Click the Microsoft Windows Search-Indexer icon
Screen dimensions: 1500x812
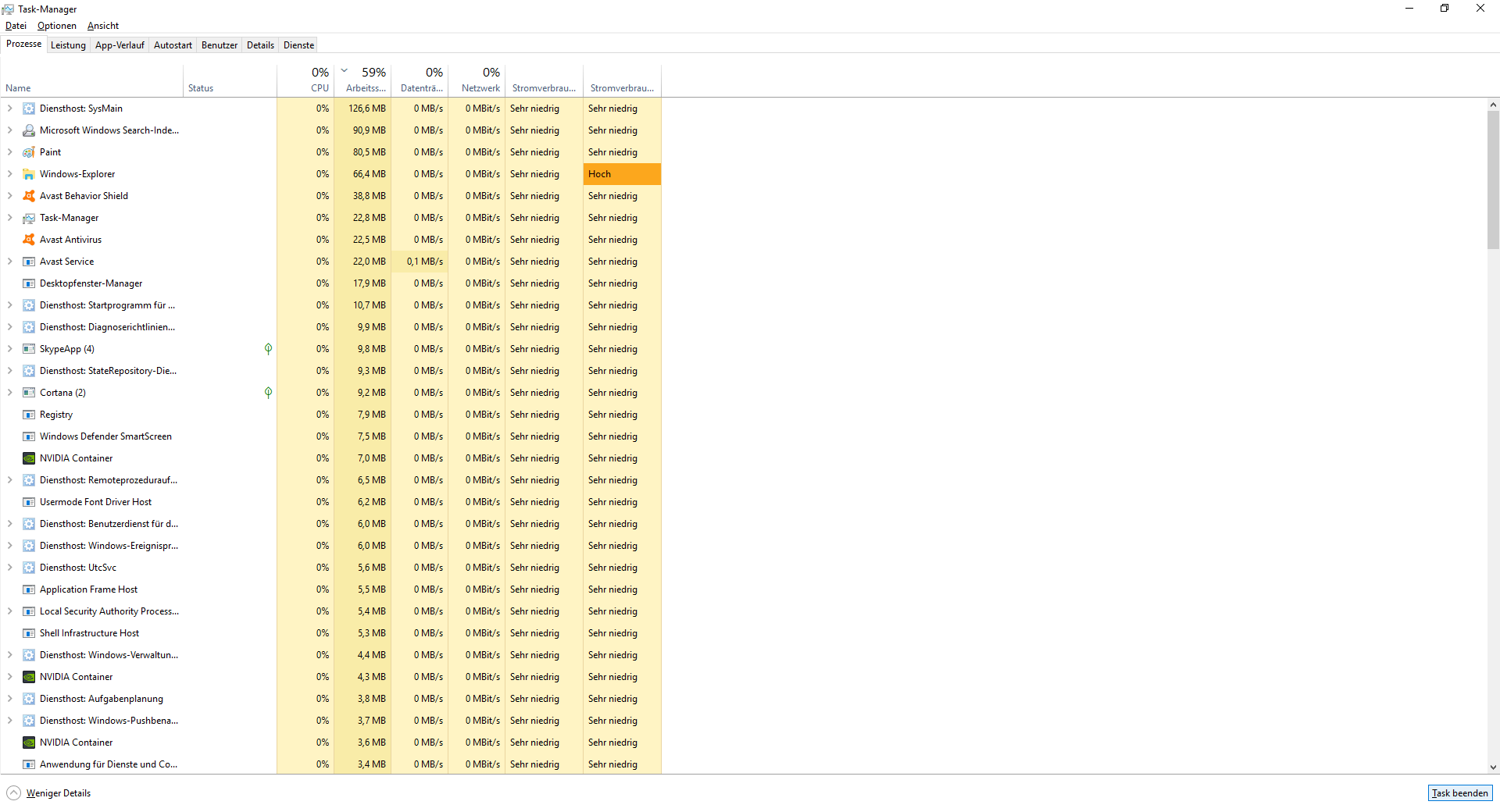pos(29,130)
